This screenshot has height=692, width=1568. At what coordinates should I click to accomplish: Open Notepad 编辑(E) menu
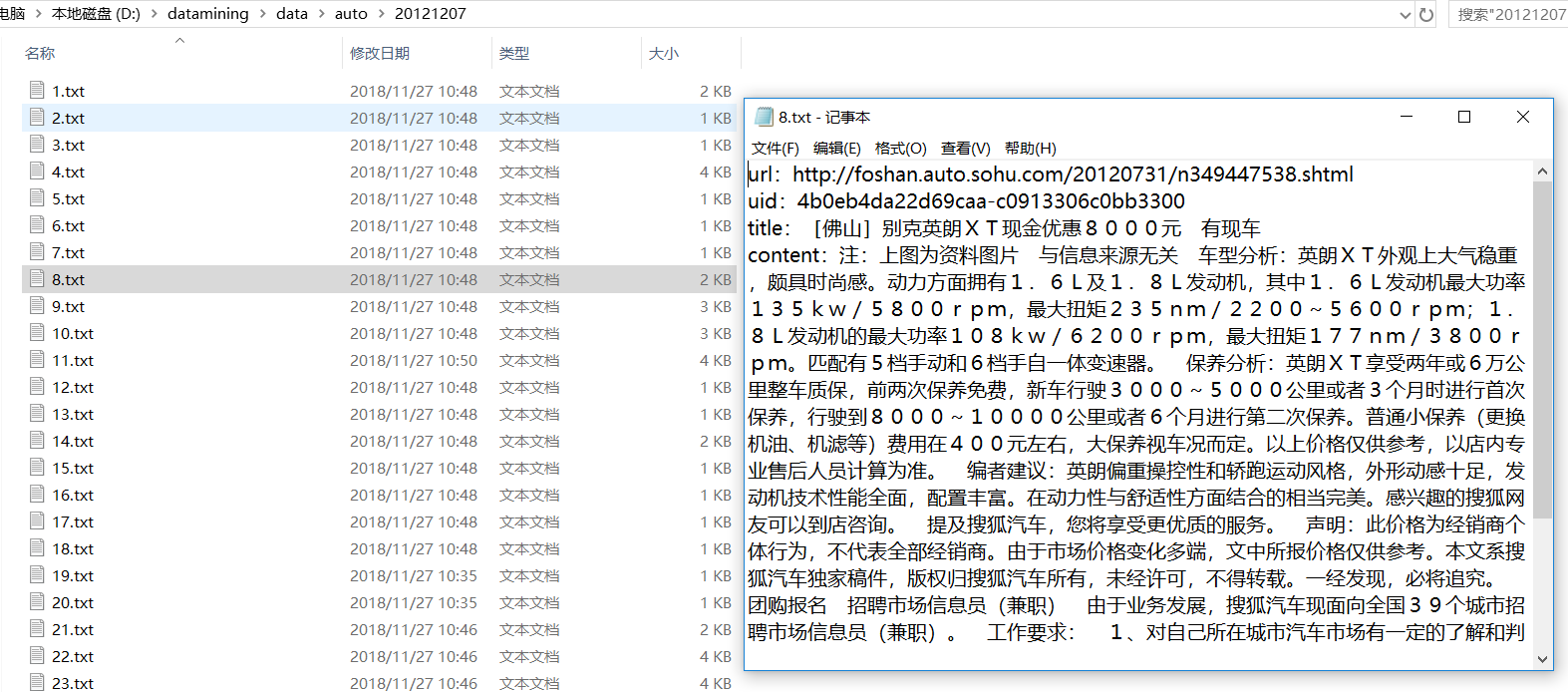coord(836,148)
